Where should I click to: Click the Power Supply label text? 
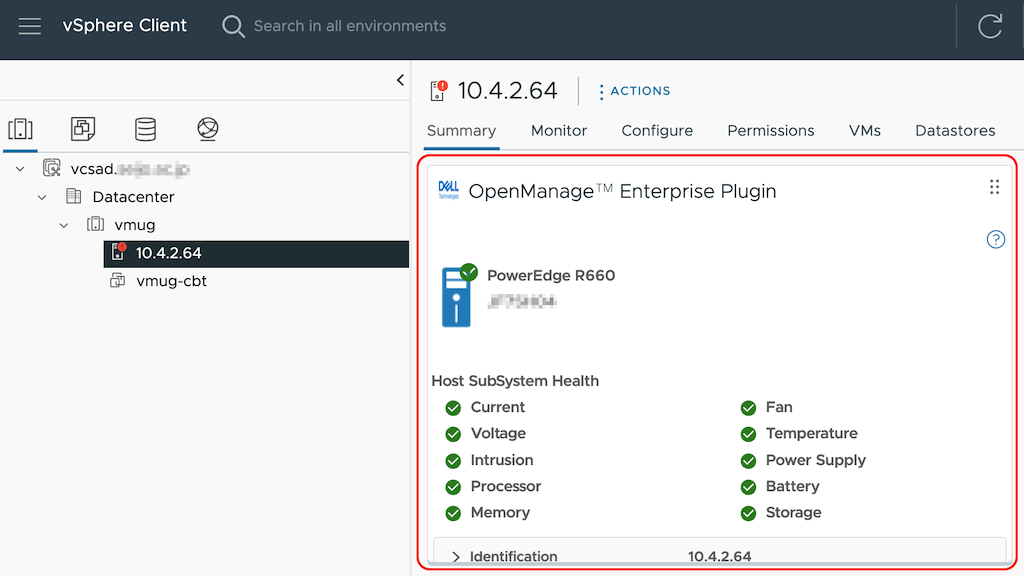point(816,460)
